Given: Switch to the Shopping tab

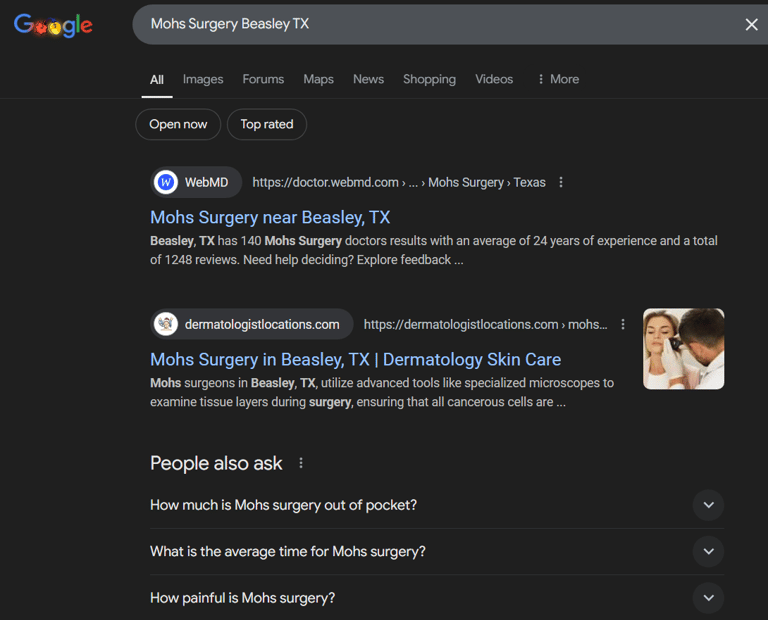Looking at the screenshot, I should [429, 79].
